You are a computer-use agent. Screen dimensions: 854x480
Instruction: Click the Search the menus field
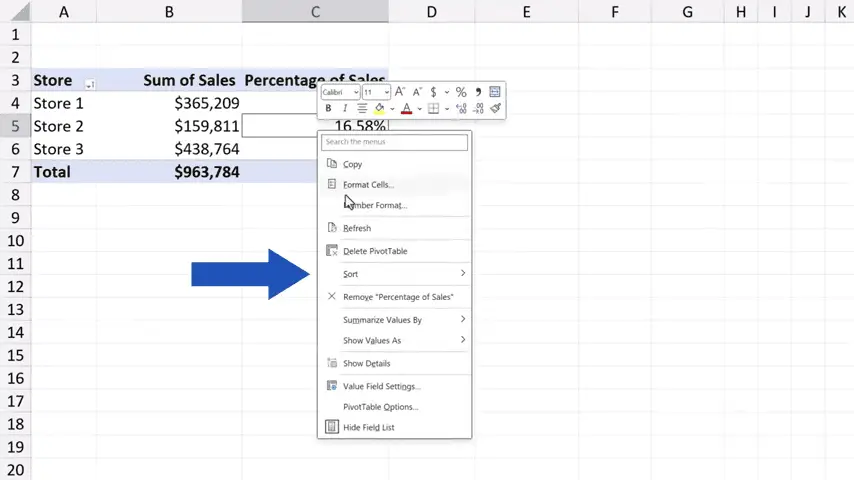(394, 142)
